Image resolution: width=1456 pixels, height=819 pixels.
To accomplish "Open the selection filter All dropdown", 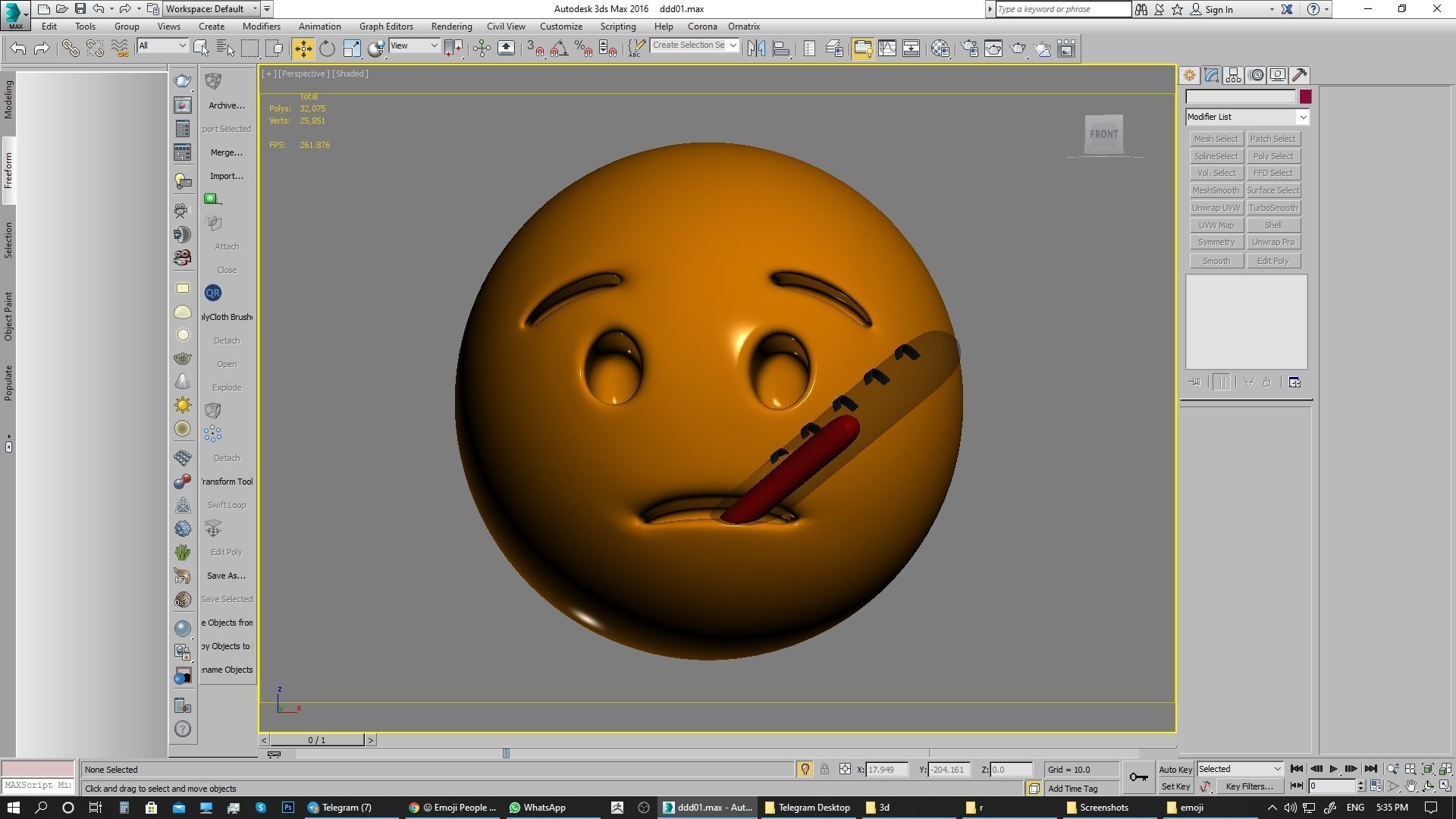I will (162, 45).
